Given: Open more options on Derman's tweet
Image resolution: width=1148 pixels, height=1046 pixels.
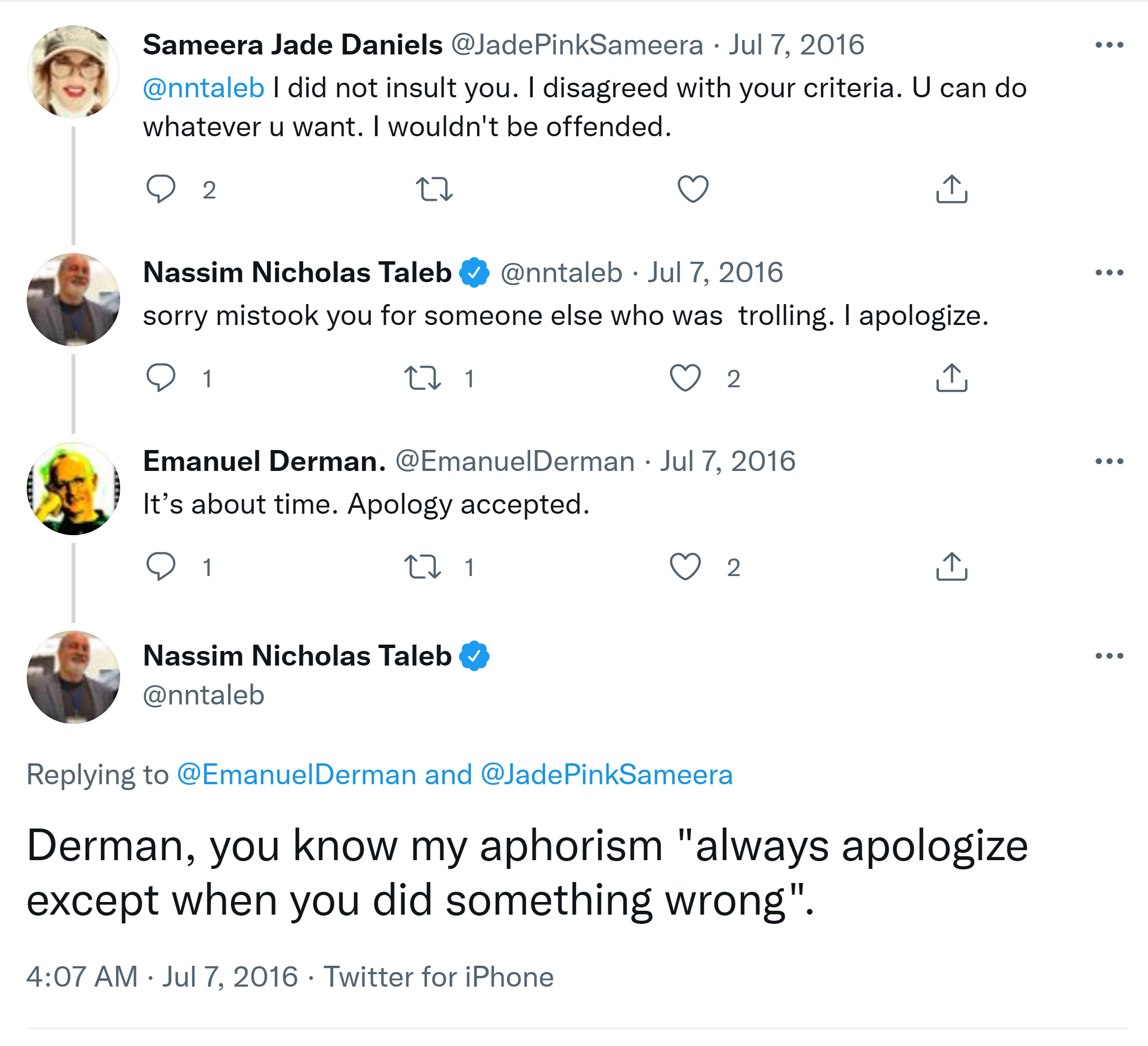Looking at the screenshot, I should (1109, 461).
